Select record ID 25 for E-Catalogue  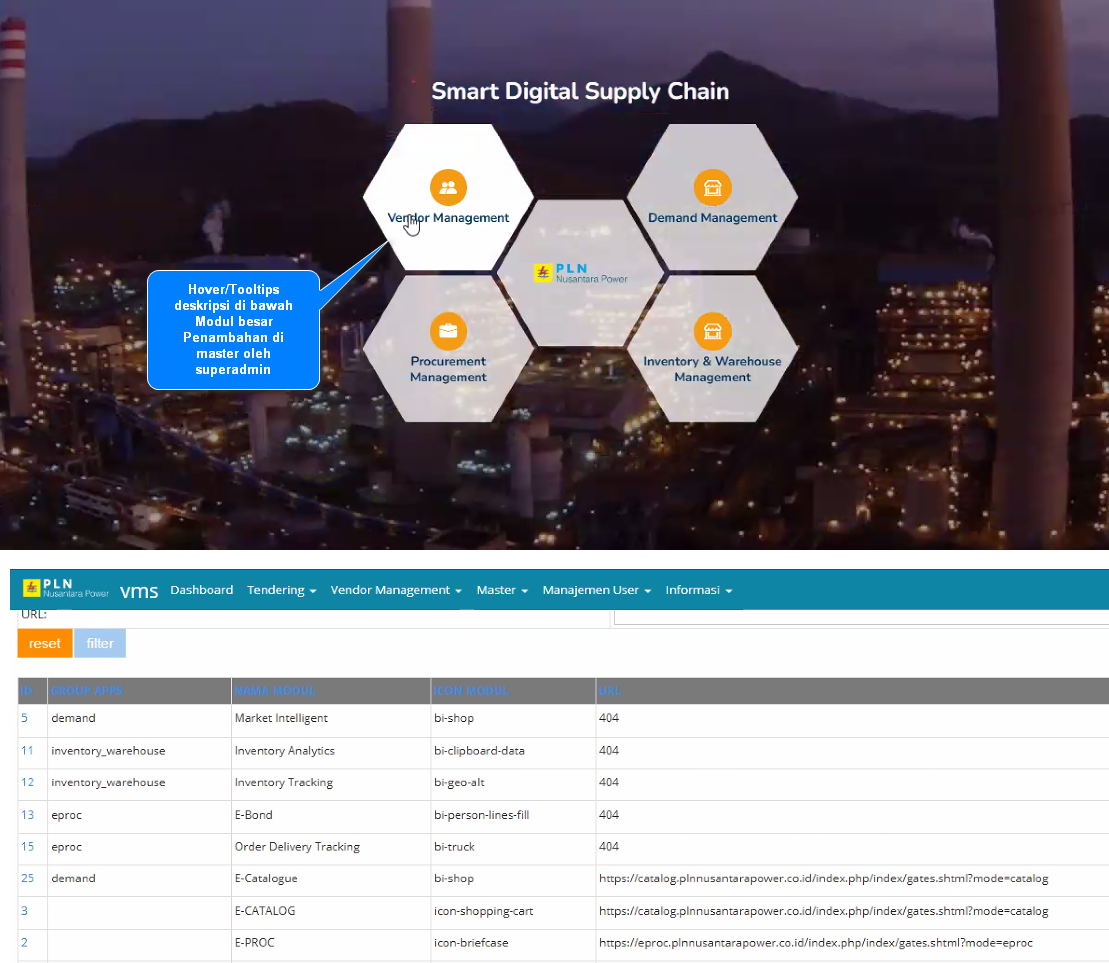coord(27,879)
